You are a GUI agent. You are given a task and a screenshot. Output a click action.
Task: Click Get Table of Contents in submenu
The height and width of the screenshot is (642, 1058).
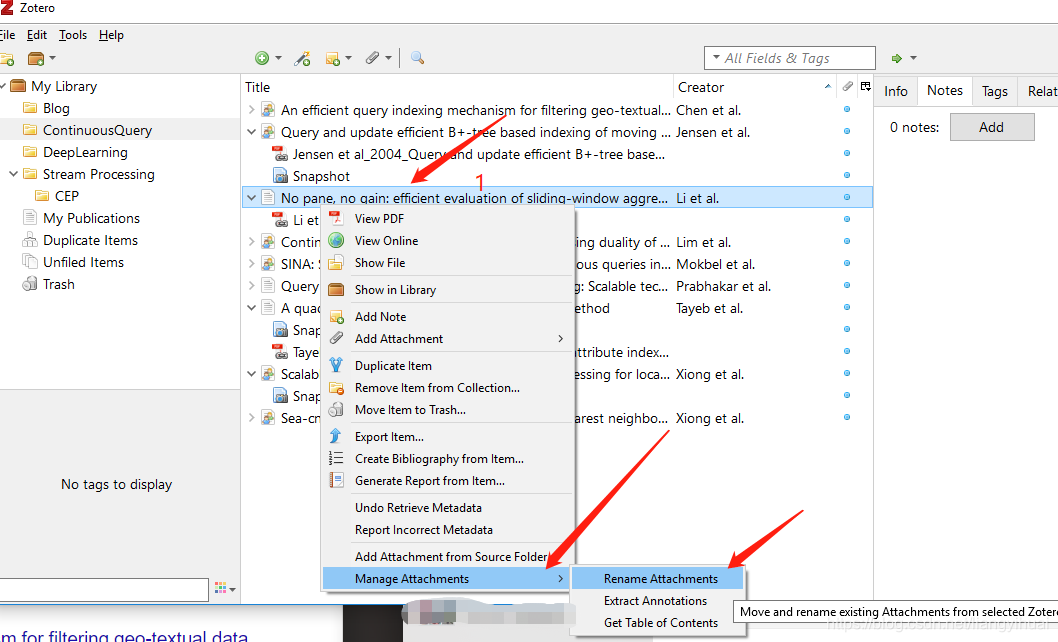[658, 622]
